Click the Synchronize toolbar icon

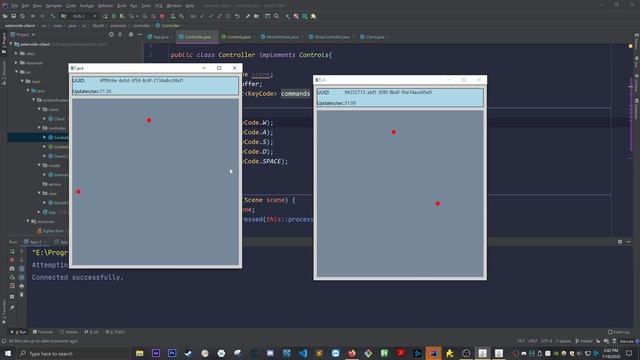pos(22,16)
